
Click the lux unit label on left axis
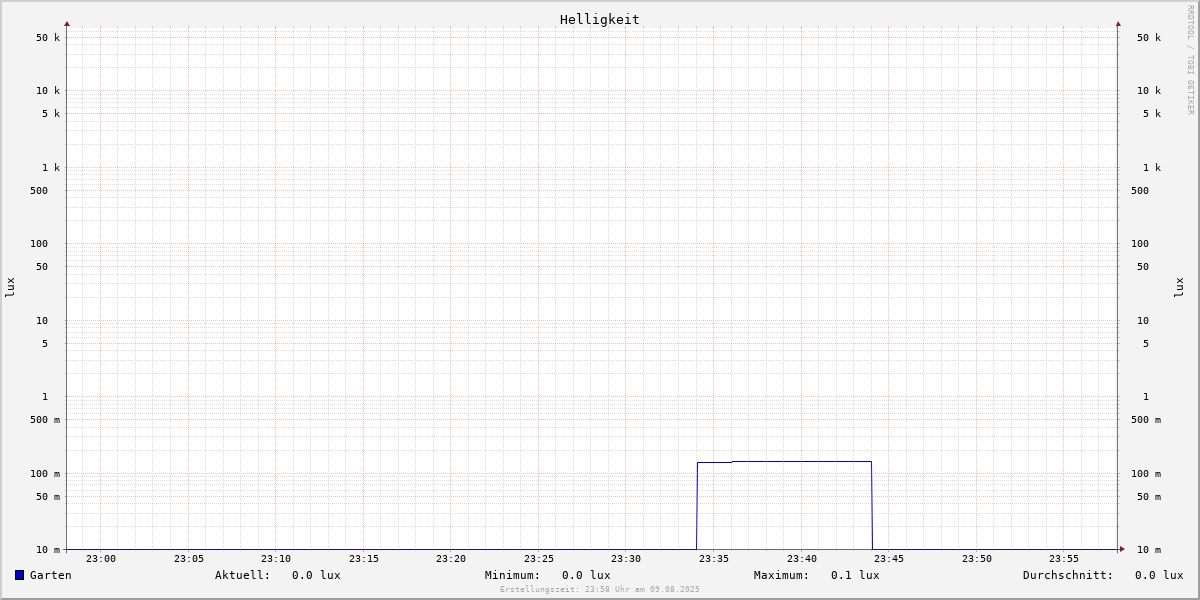[10, 287]
